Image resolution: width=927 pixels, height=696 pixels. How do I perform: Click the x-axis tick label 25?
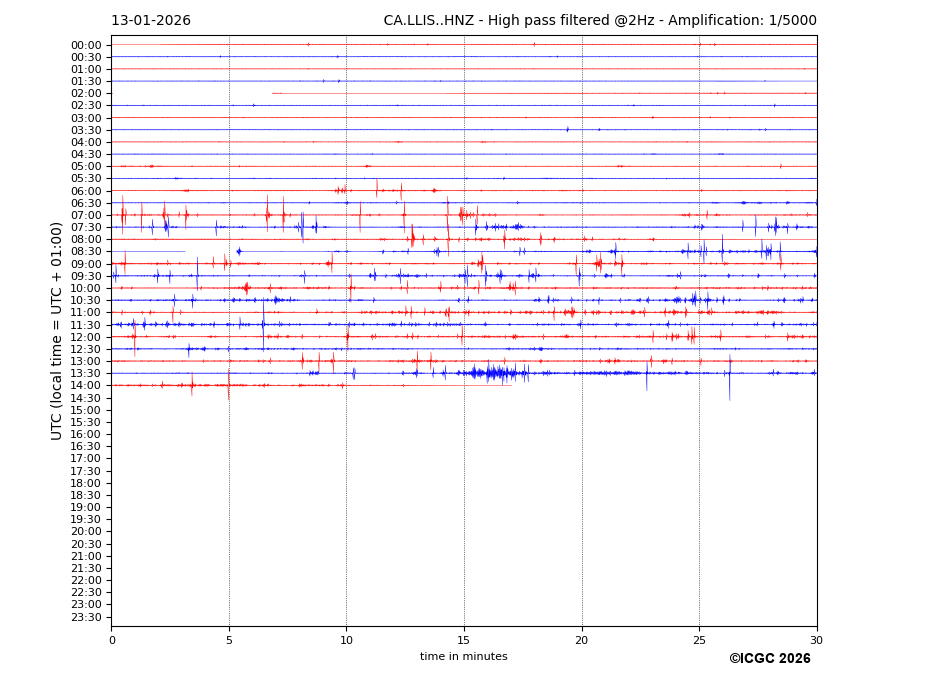click(x=699, y=640)
